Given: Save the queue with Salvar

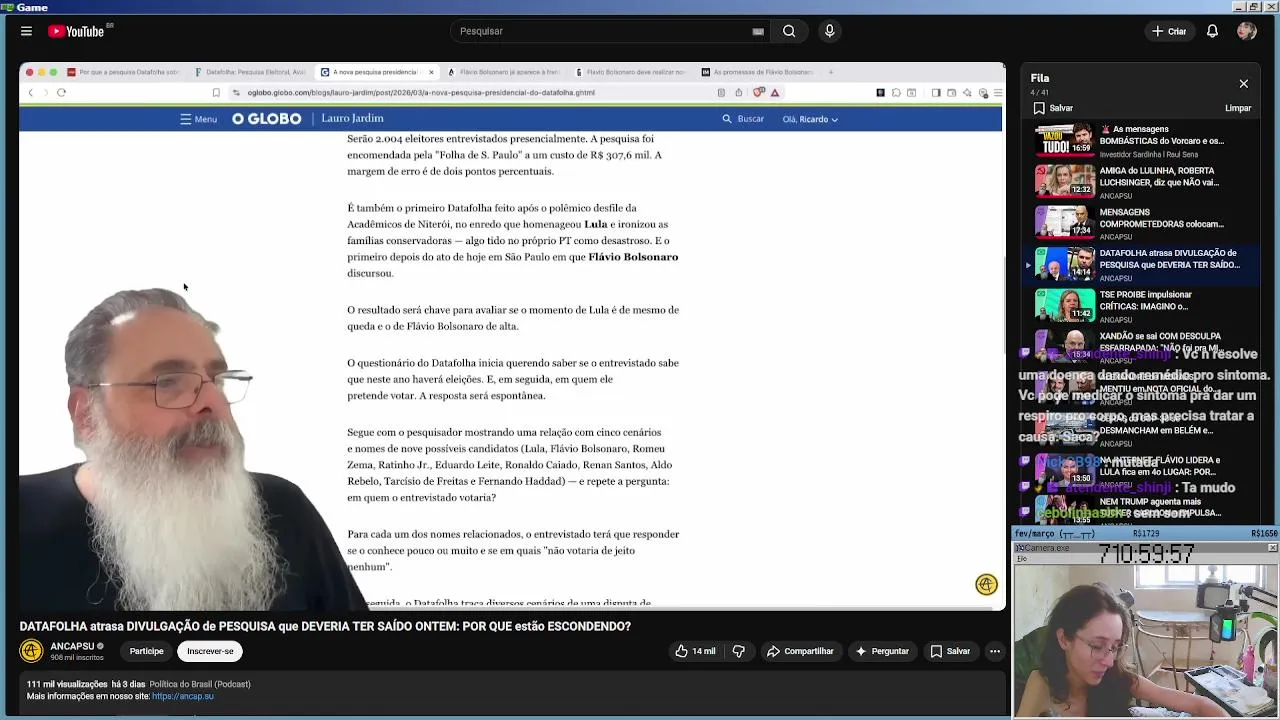Looking at the screenshot, I should (1053, 108).
